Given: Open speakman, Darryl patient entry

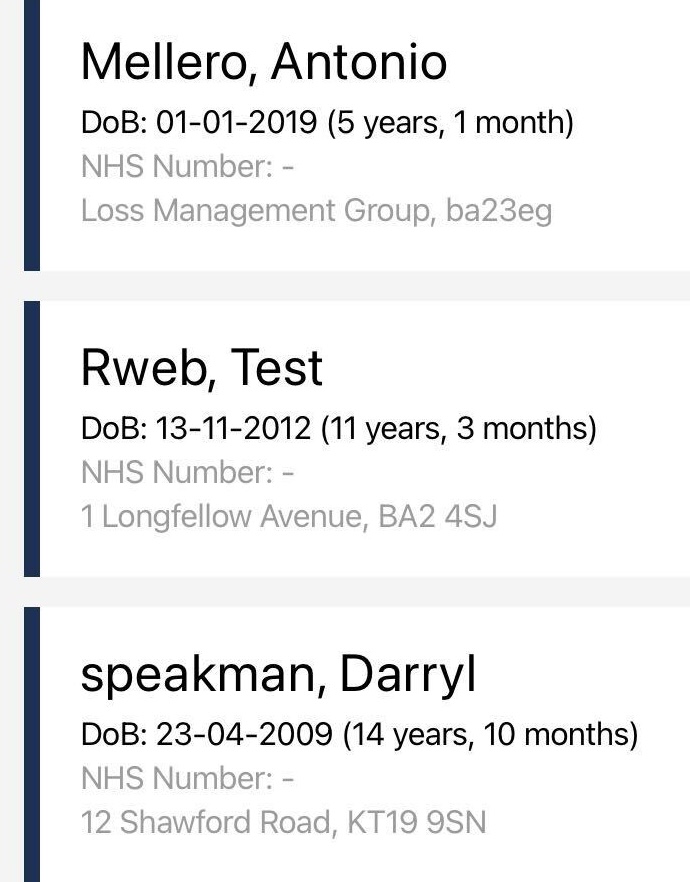Looking at the screenshot, I should click(x=277, y=674).
